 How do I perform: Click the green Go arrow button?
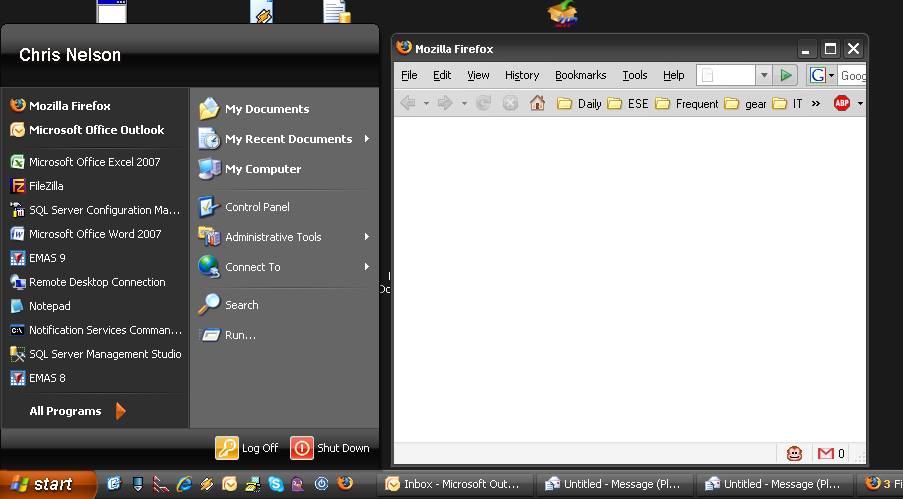[x=786, y=75]
